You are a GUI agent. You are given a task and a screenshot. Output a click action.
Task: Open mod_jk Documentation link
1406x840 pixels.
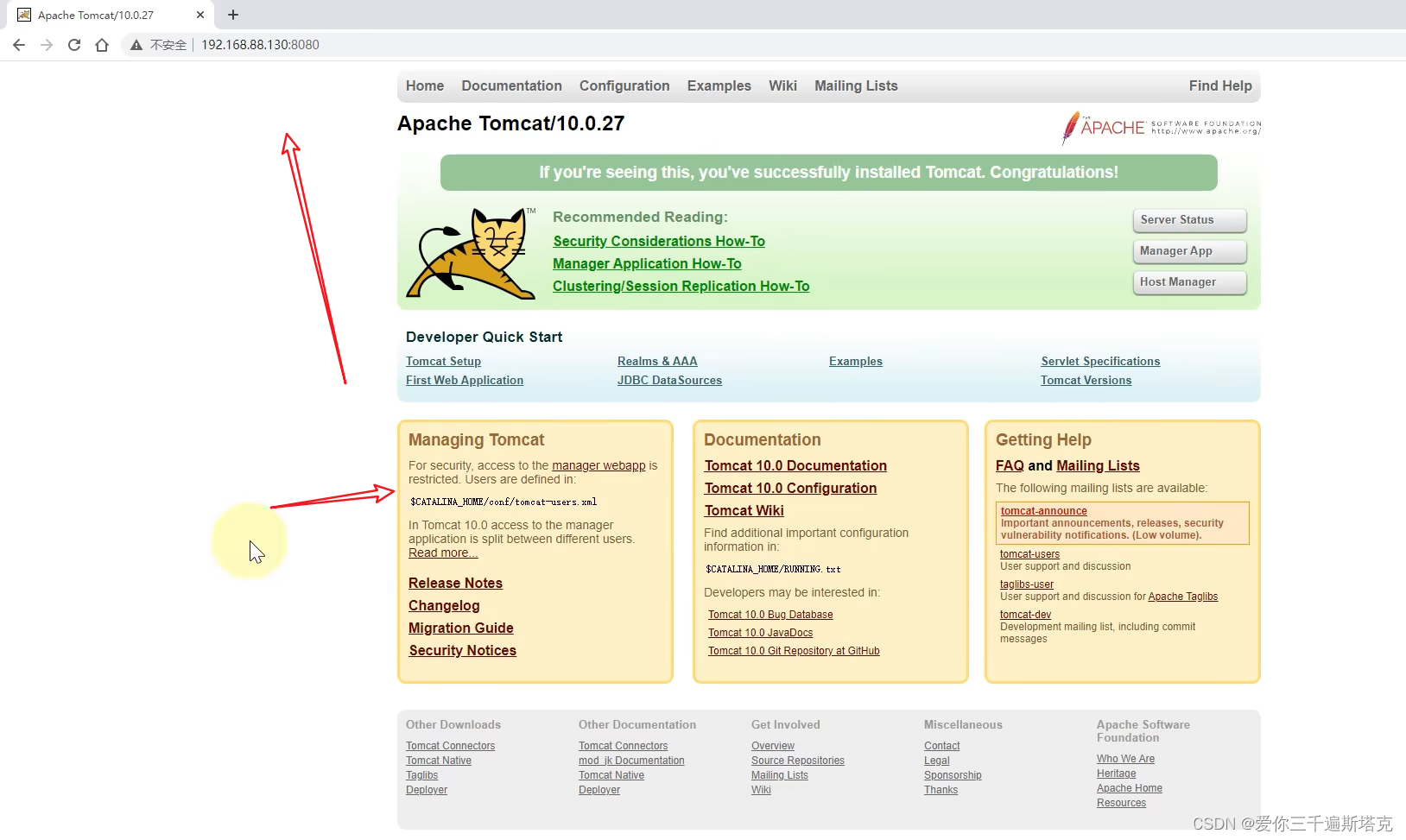click(x=631, y=761)
